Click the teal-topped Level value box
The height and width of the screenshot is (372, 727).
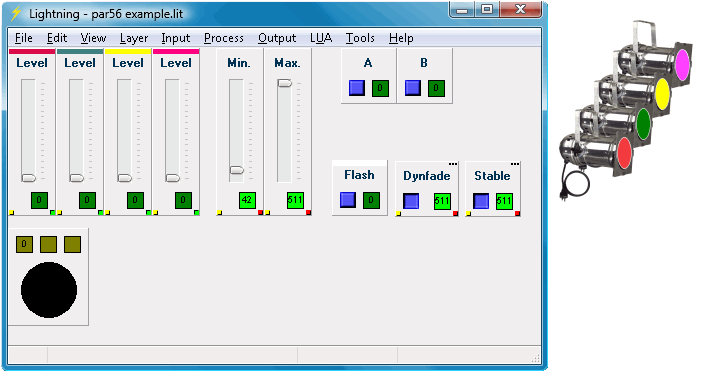(x=87, y=200)
